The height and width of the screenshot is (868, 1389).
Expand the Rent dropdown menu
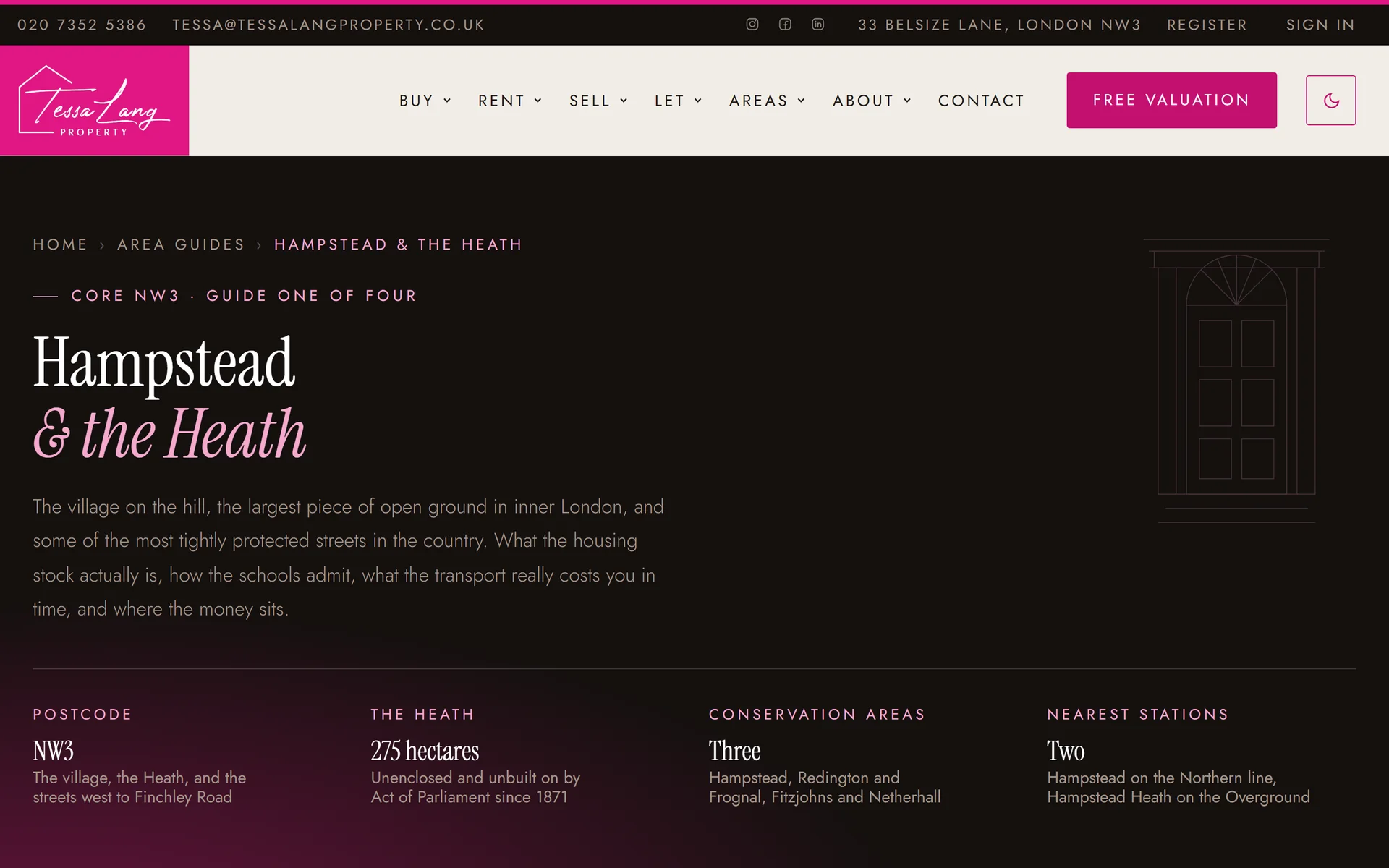click(510, 101)
